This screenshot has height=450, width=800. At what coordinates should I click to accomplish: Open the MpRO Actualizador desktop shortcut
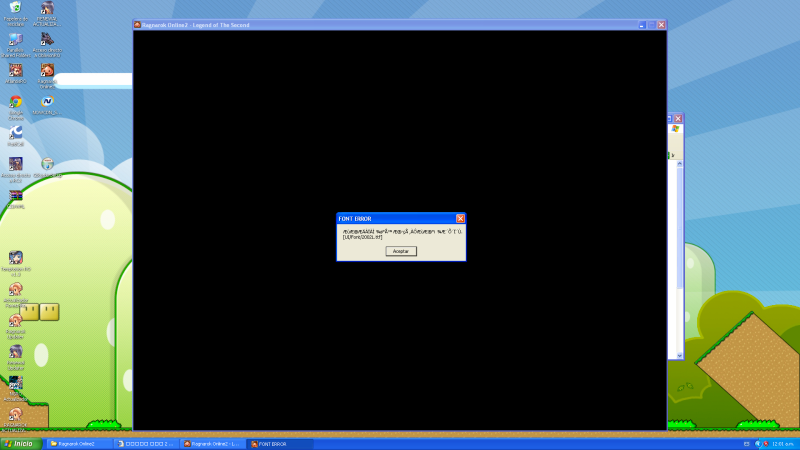click(16, 389)
